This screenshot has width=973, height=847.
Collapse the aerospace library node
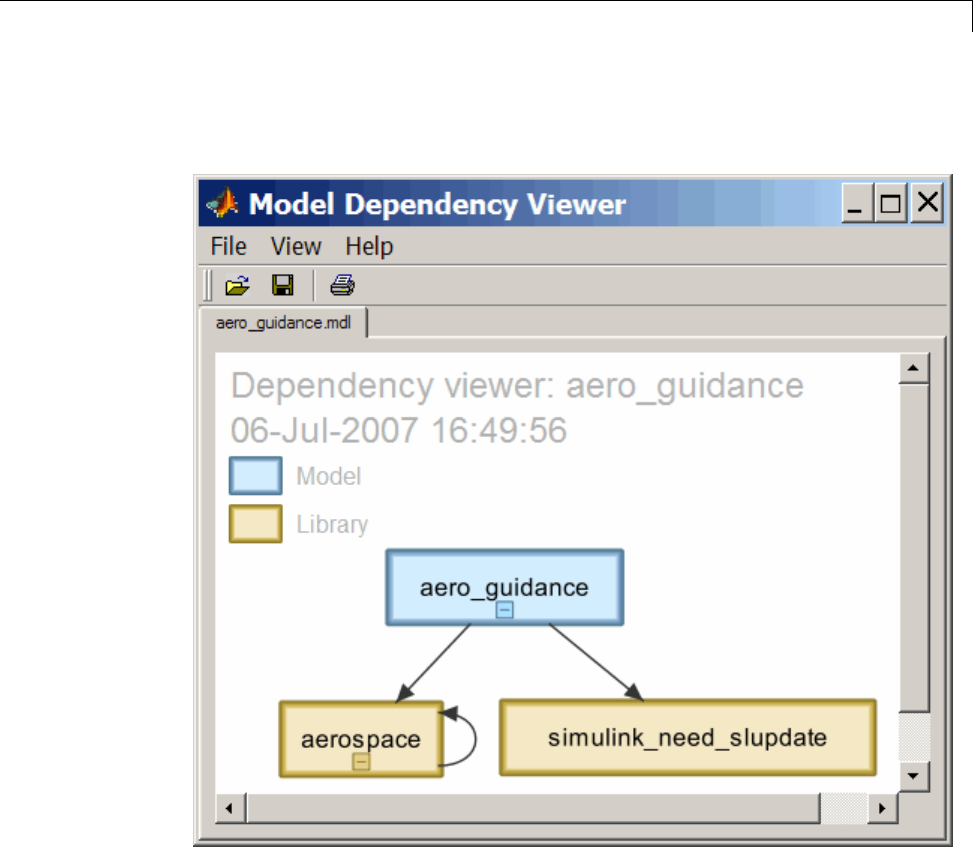[x=361, y=761]
